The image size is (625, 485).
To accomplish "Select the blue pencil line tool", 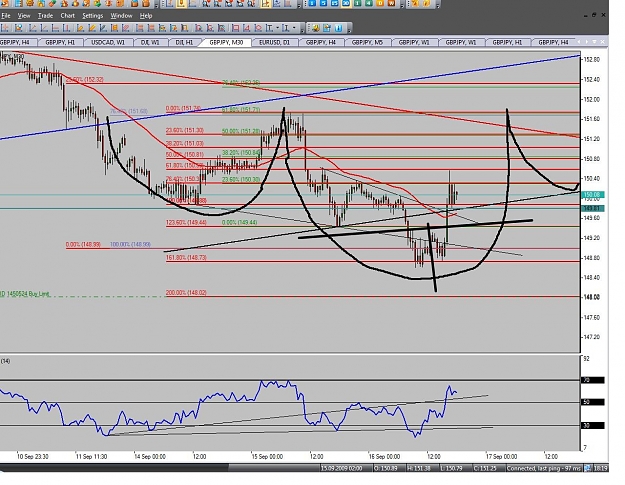I will [x=103, y=28].
